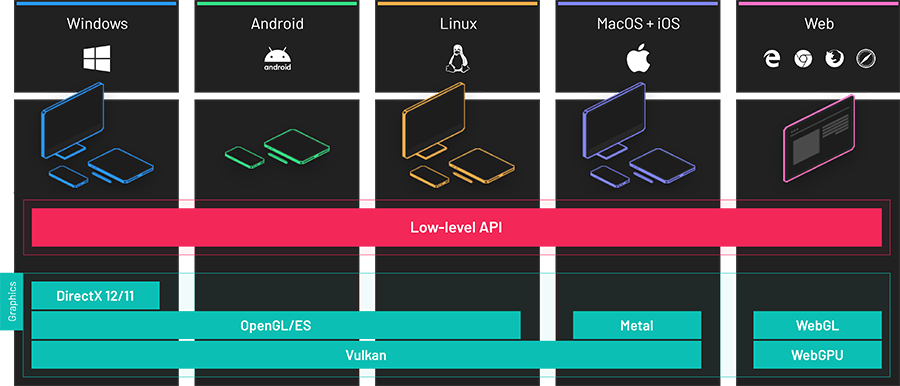Open the vertical Graphics side tab
Viewport: 900px width, 386px height.
coord(11,302)
